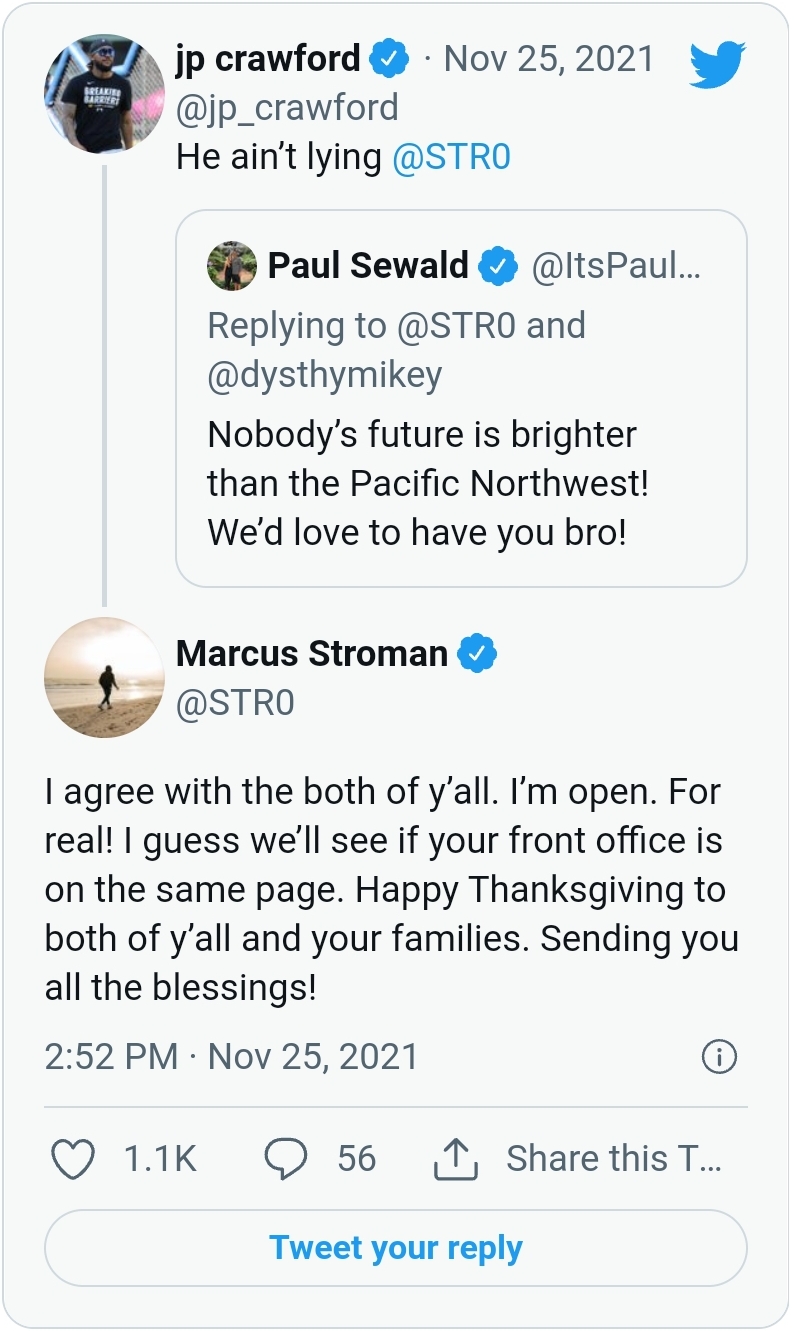
Task: Like the tweet with heart icon
Action: 72,1159
